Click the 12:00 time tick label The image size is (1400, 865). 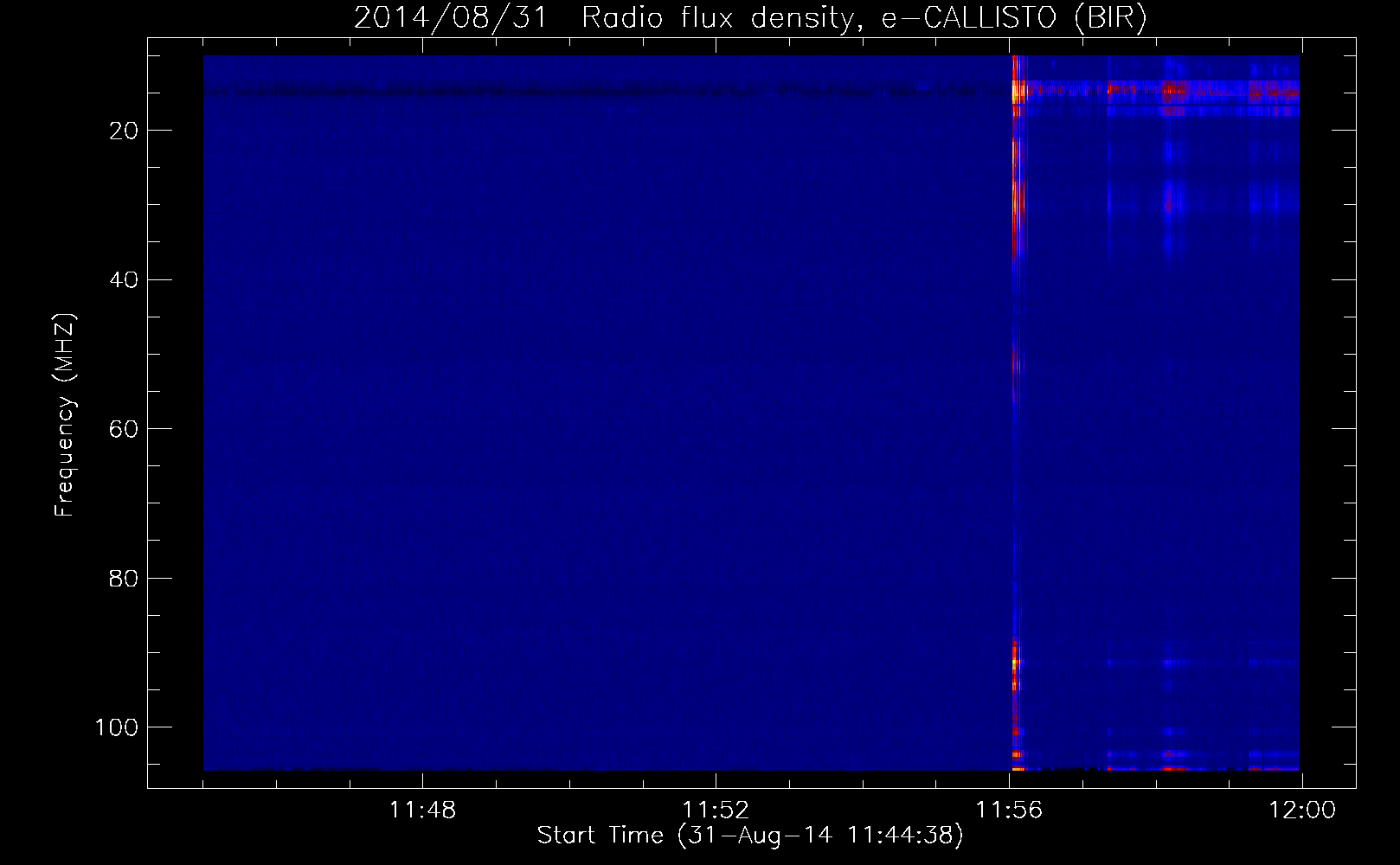(1302, 811)
